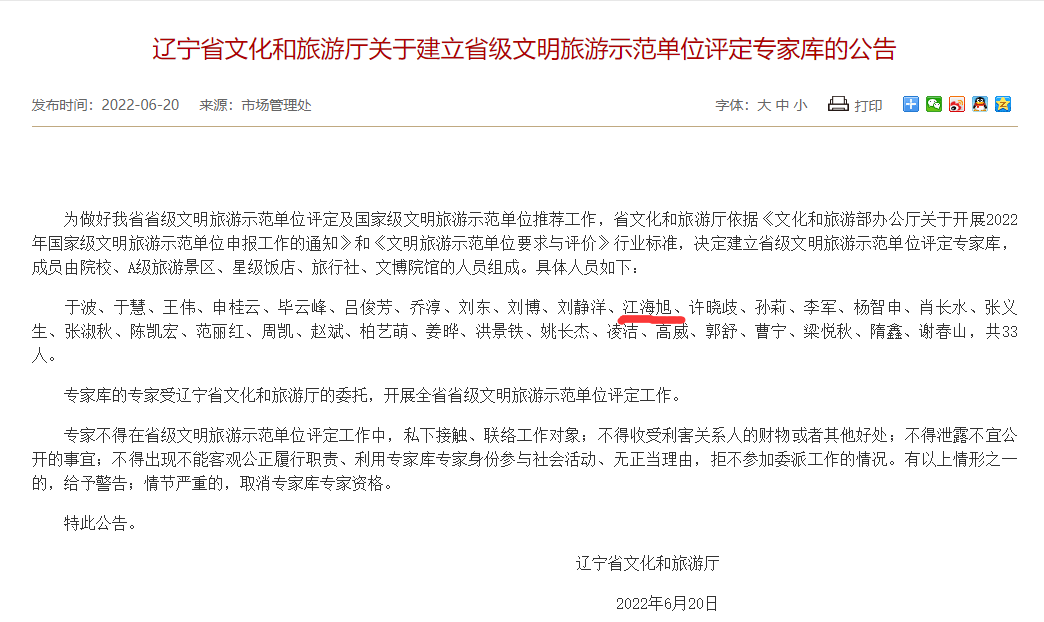Image resolution: width=1044 pixels, height=622 pixels.
Task: Click the printer icon
Action: (x=838, y=104)
